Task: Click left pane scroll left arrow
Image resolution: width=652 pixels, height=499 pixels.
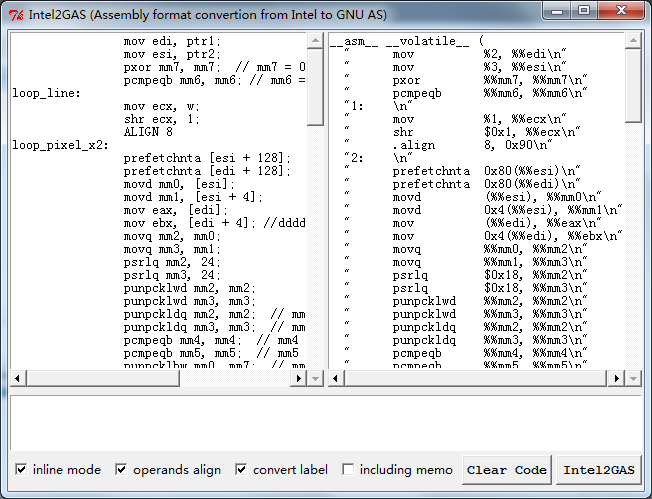Action: [17, 378]
